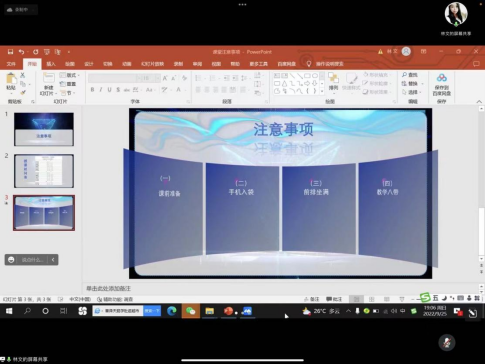Toggle Italic formatting
Image resolution: width=486 pixels, height=364 pixels.
101,89
